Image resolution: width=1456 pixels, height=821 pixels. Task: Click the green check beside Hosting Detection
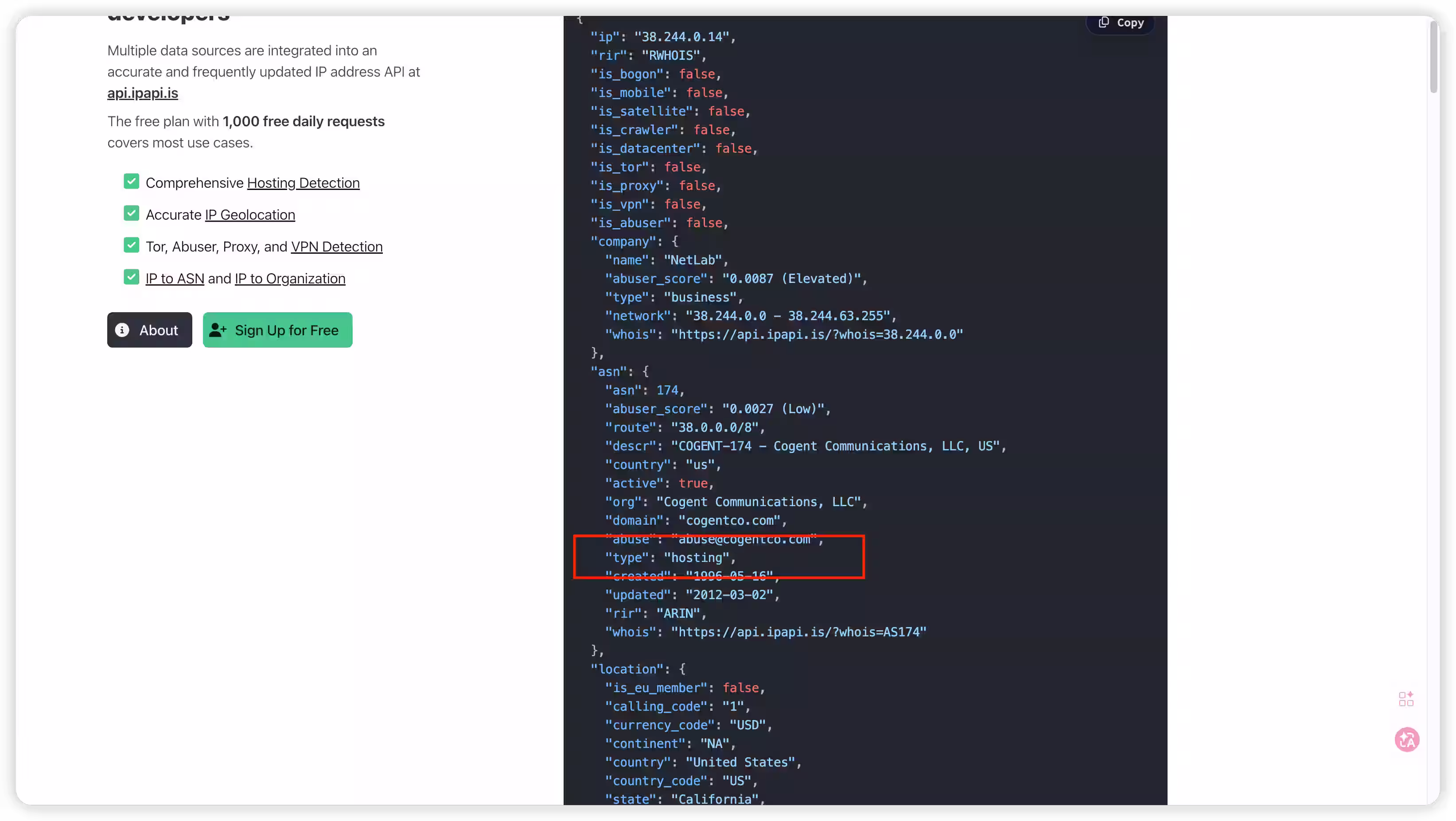(x=131, y=182)
